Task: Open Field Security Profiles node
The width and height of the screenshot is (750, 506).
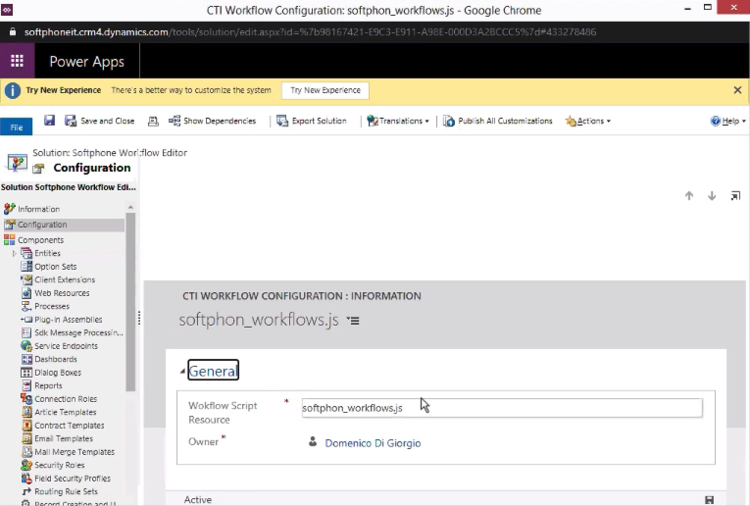Action: click(72, 478)
